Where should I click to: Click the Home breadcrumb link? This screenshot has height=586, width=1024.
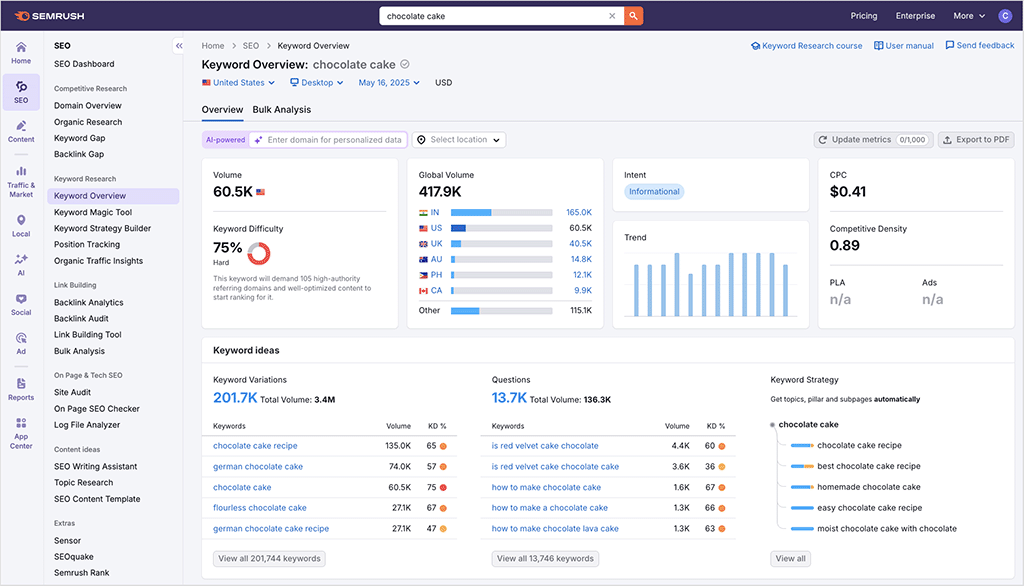tap(213, 46)
